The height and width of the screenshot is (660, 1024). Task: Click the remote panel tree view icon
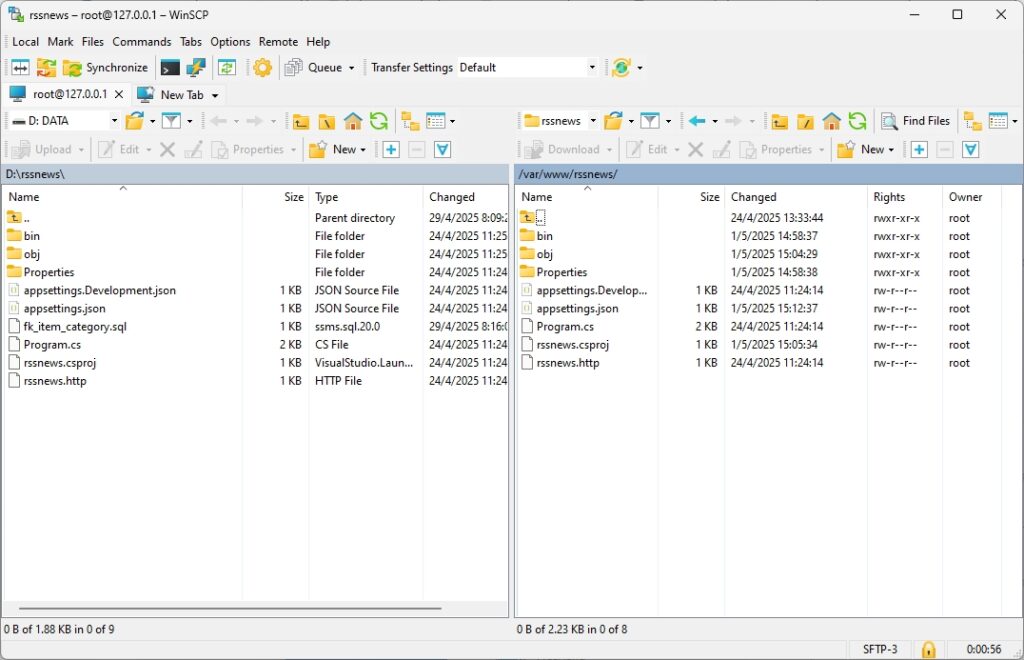click(x=973, y=121)
